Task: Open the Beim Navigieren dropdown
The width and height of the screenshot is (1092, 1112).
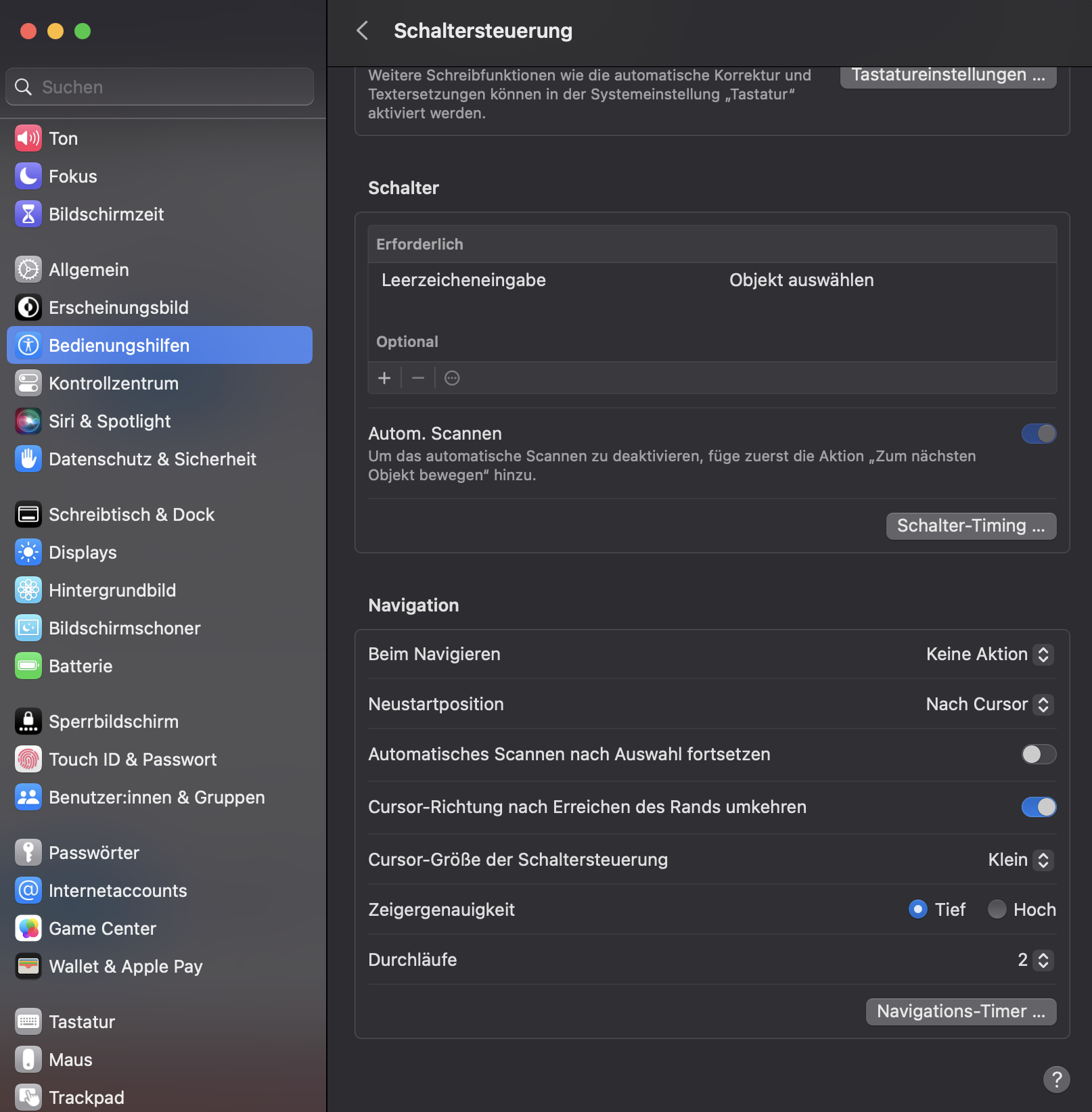Action: 989,654
